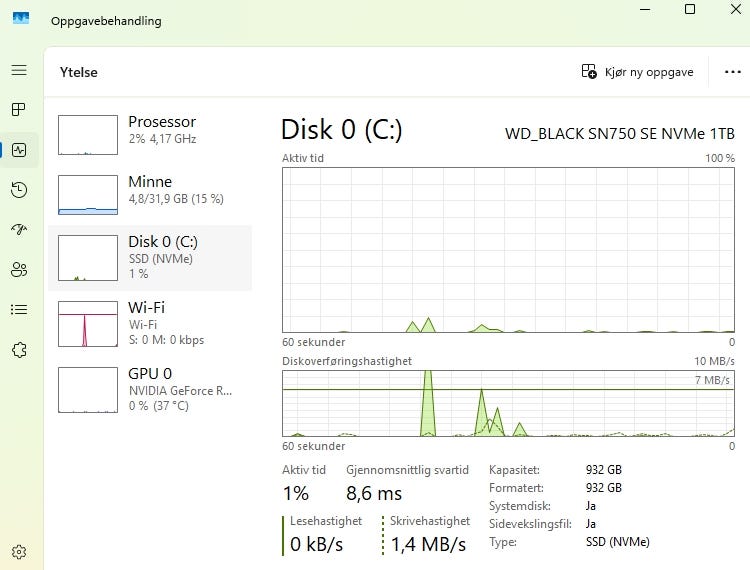The image size is (750, 570).
Task: Open the Services puzzle icon
Action: pyautogui.click(x=19, y=350)
